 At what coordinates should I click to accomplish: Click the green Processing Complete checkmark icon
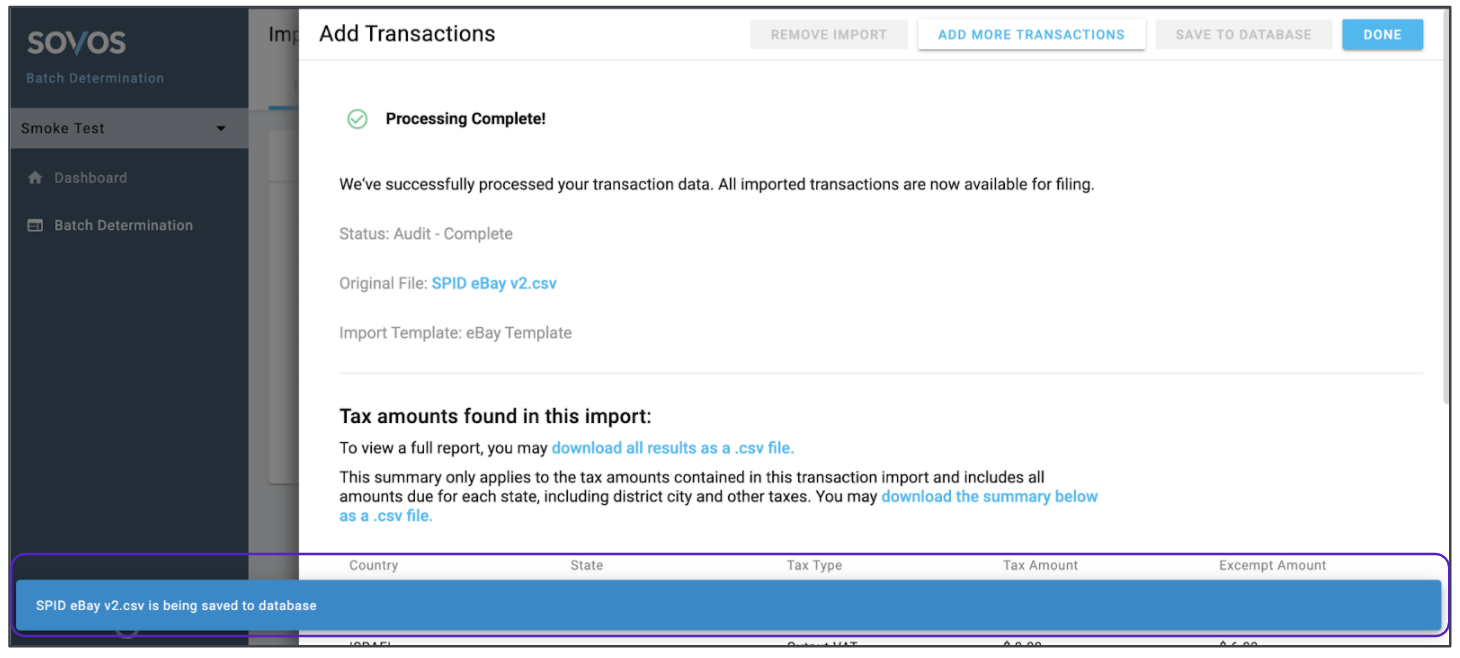click(357, 119)
